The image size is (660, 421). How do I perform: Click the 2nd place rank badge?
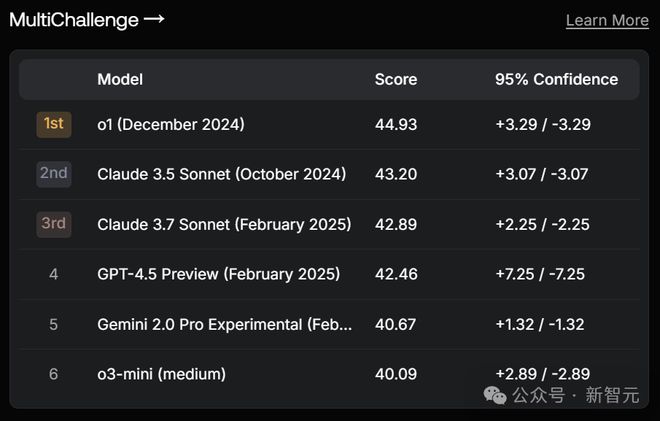(53, 174)
